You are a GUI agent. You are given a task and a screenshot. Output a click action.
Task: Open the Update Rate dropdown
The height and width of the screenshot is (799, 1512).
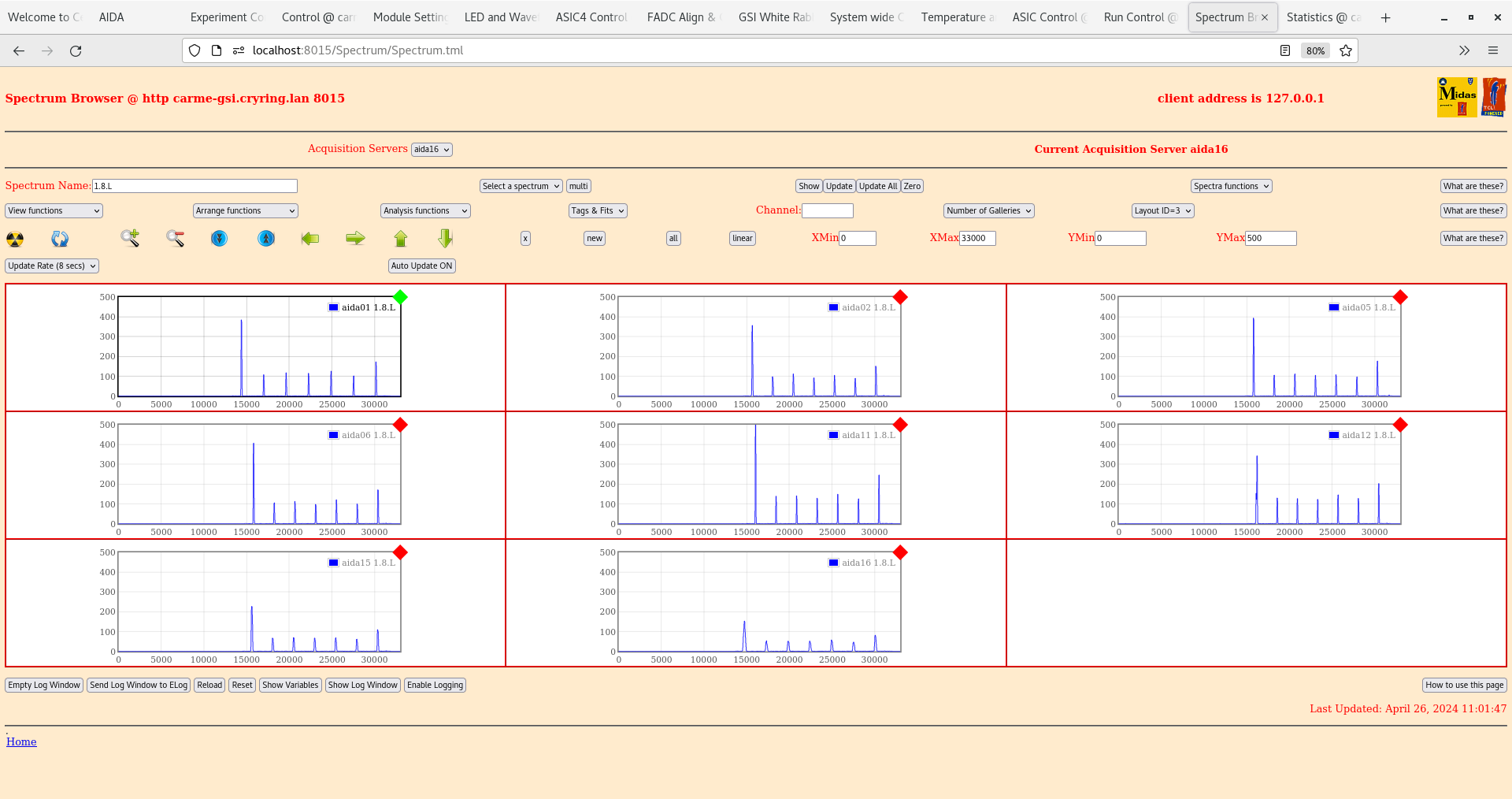(x=52, y=266)
